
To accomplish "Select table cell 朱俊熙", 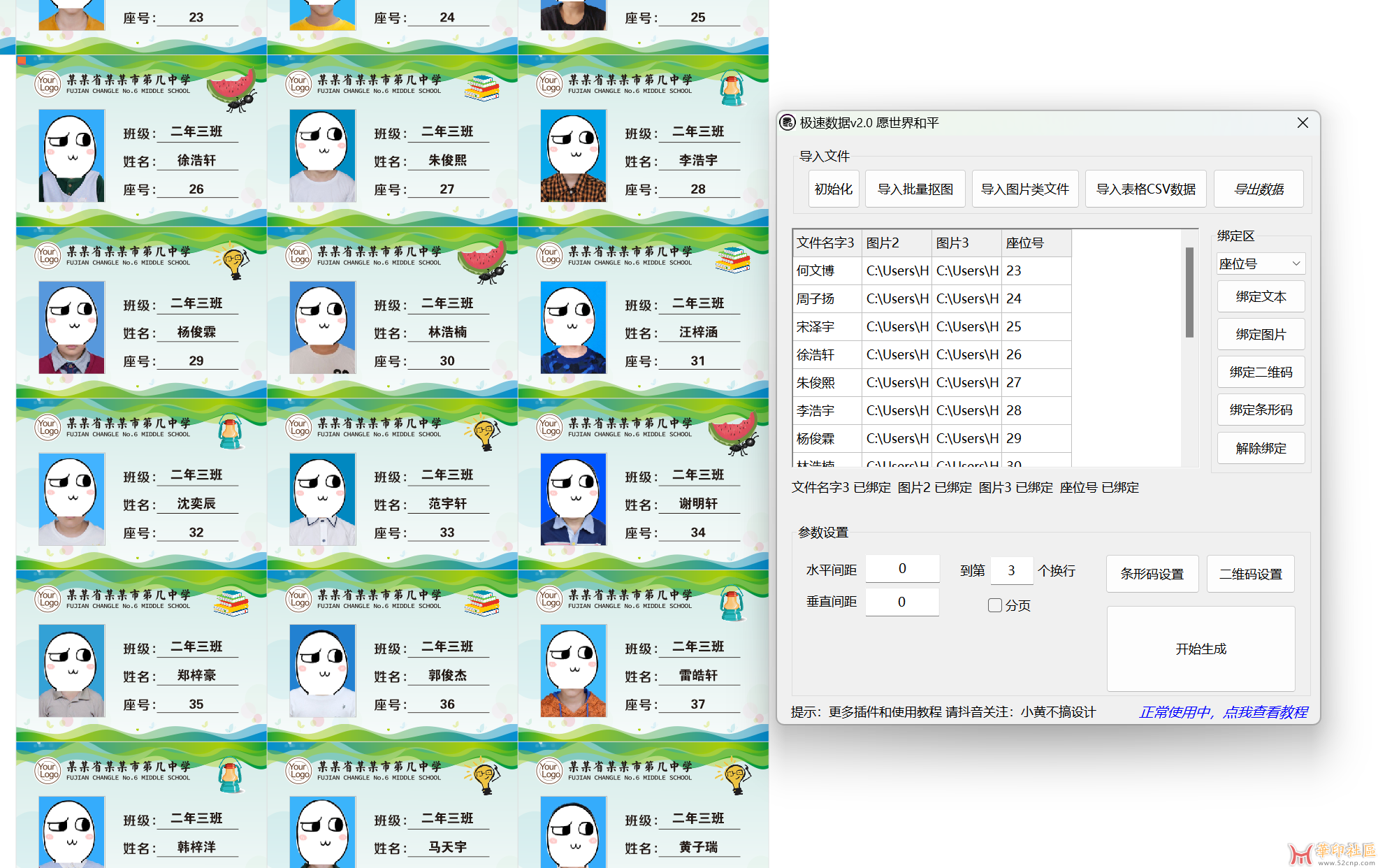I will pyautogui.click(x=827, y=382).
